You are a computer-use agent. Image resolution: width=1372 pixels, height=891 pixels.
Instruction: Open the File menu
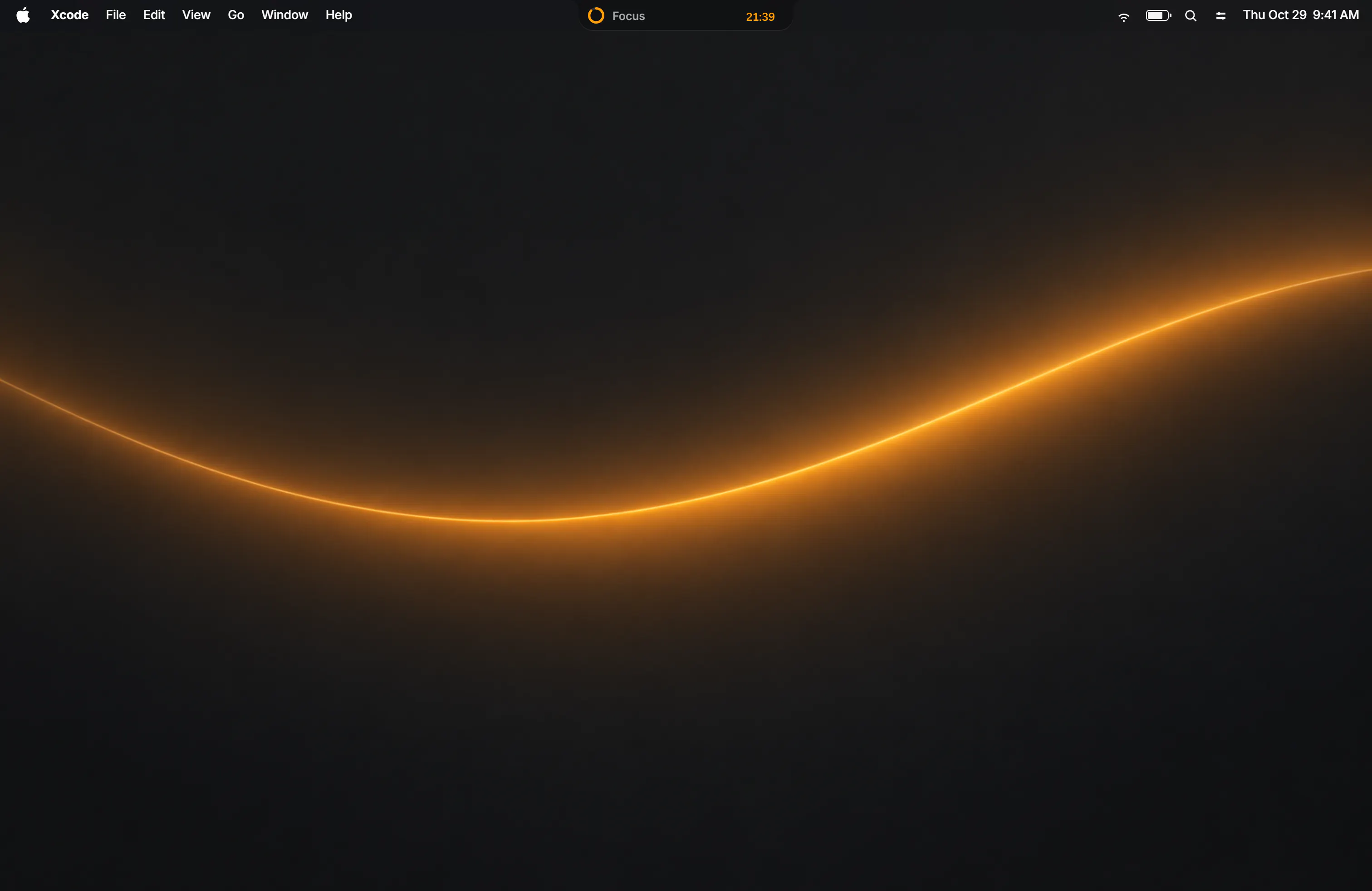coord(116,15)
